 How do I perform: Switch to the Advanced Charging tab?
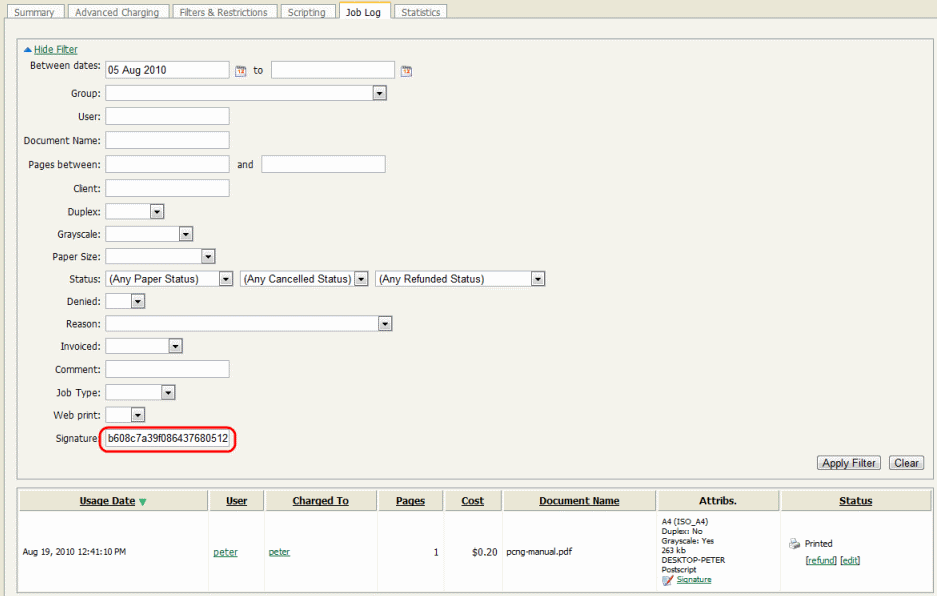[117, 12]
